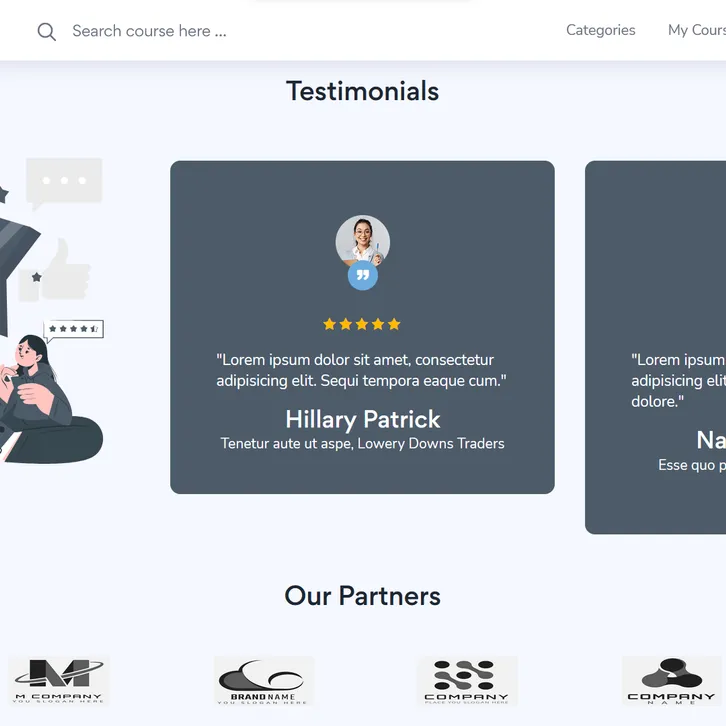Click the five-star rating row
Image resolution: width=726 pixels, height=726 pixels.
(x=362, y=324)
